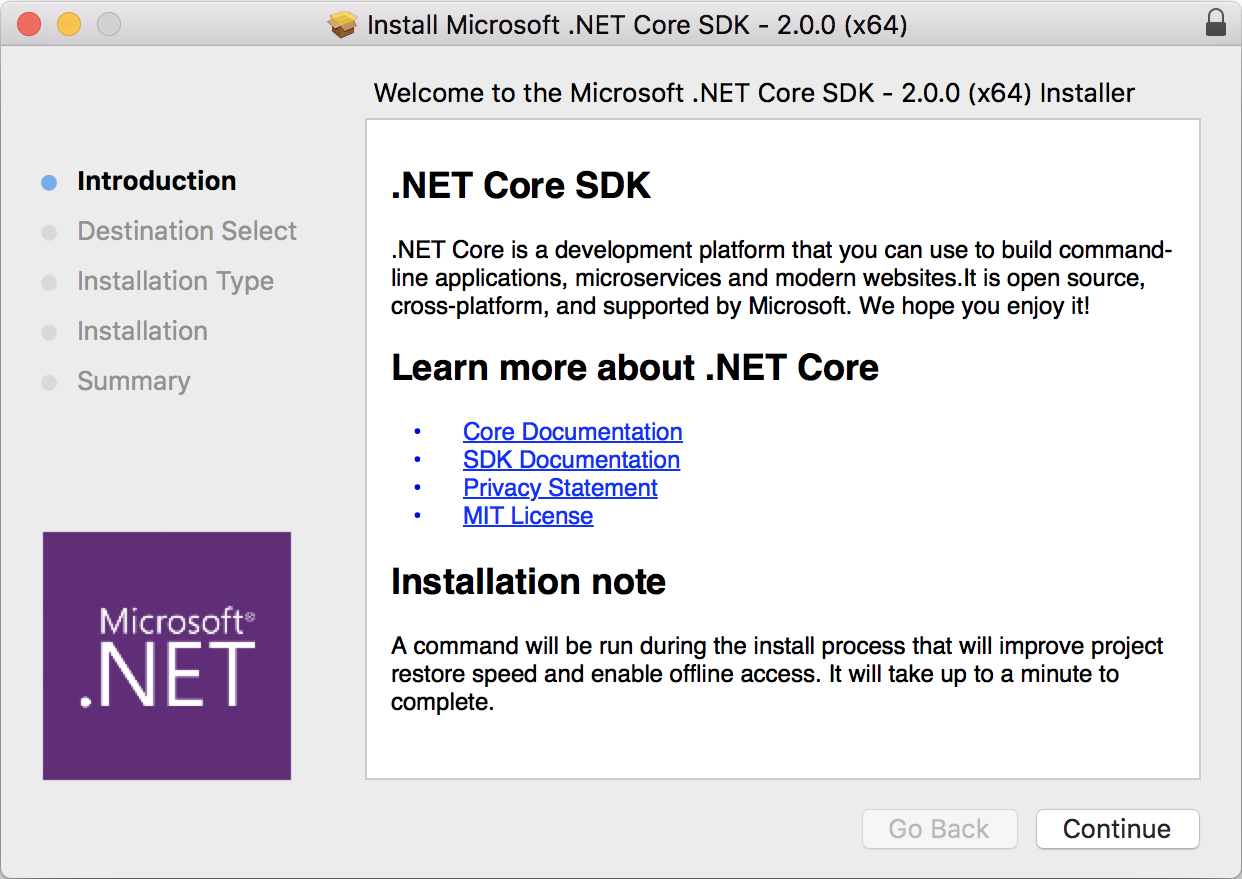Screen dimensions: 1242x879
Task: Select the Installation Type step
Action: pos(175,281)
